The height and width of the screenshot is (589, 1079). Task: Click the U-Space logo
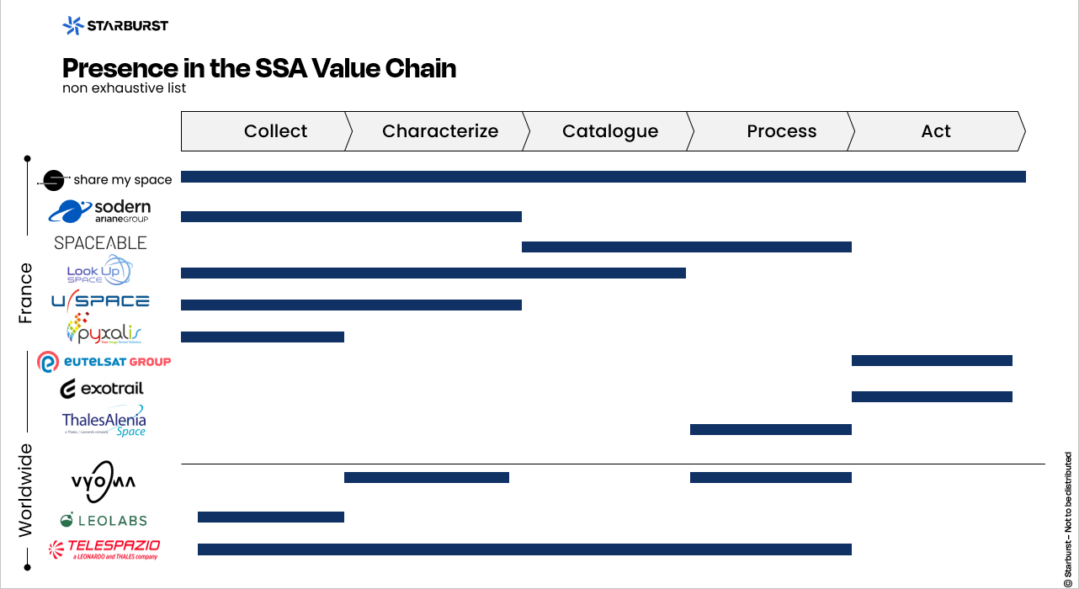tap(100, 301)
